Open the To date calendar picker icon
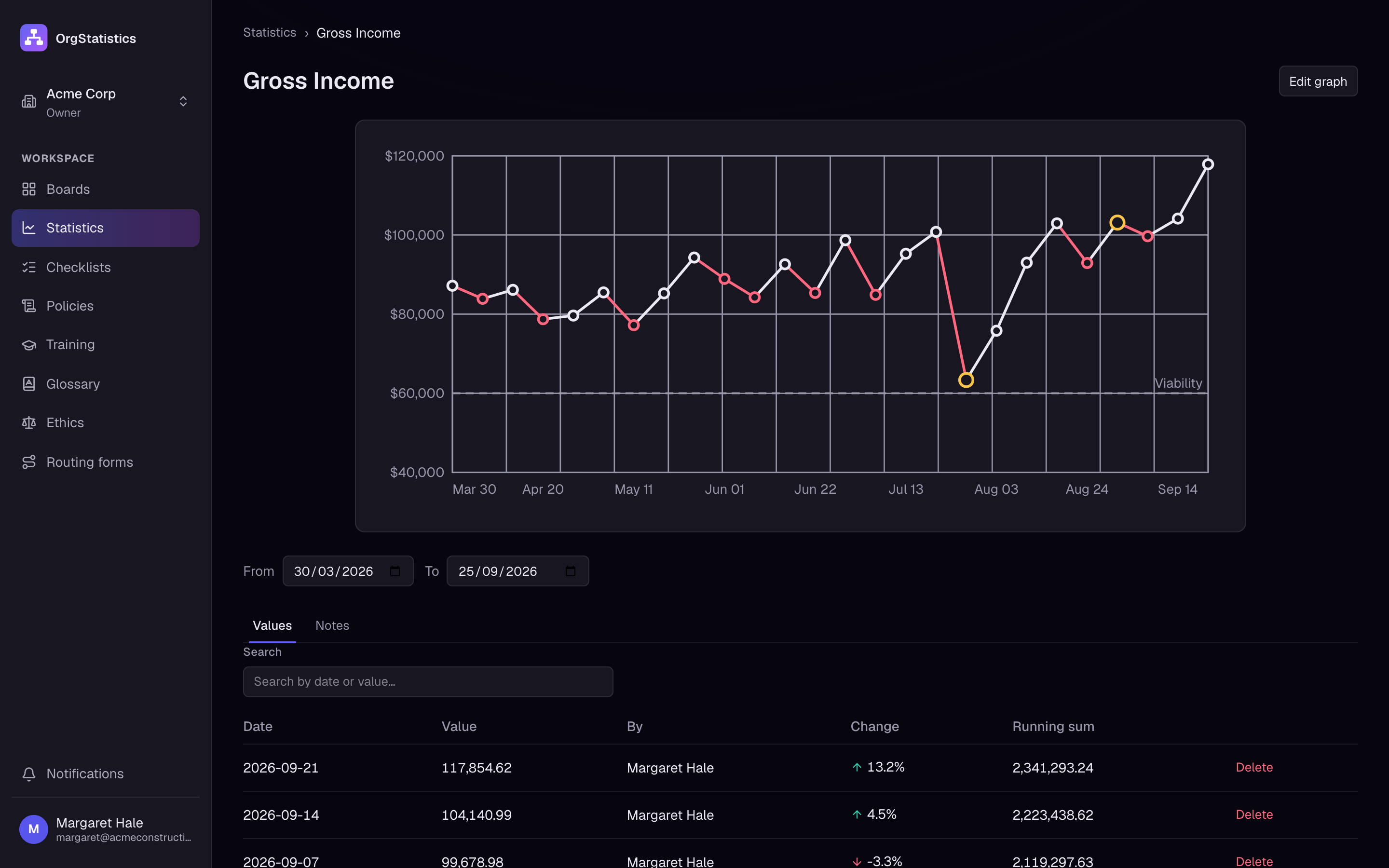The height and width of the screenshot is (868, 1389). tap(571, 571)
